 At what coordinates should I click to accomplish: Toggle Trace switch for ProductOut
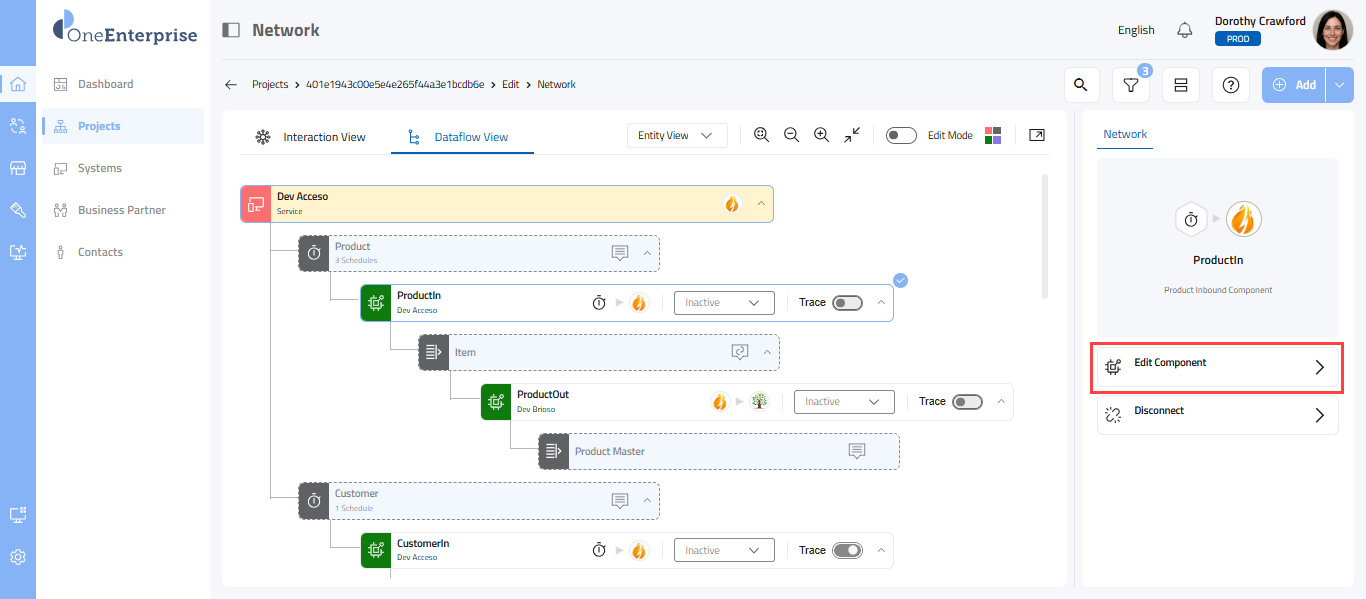tap(967, 402)
